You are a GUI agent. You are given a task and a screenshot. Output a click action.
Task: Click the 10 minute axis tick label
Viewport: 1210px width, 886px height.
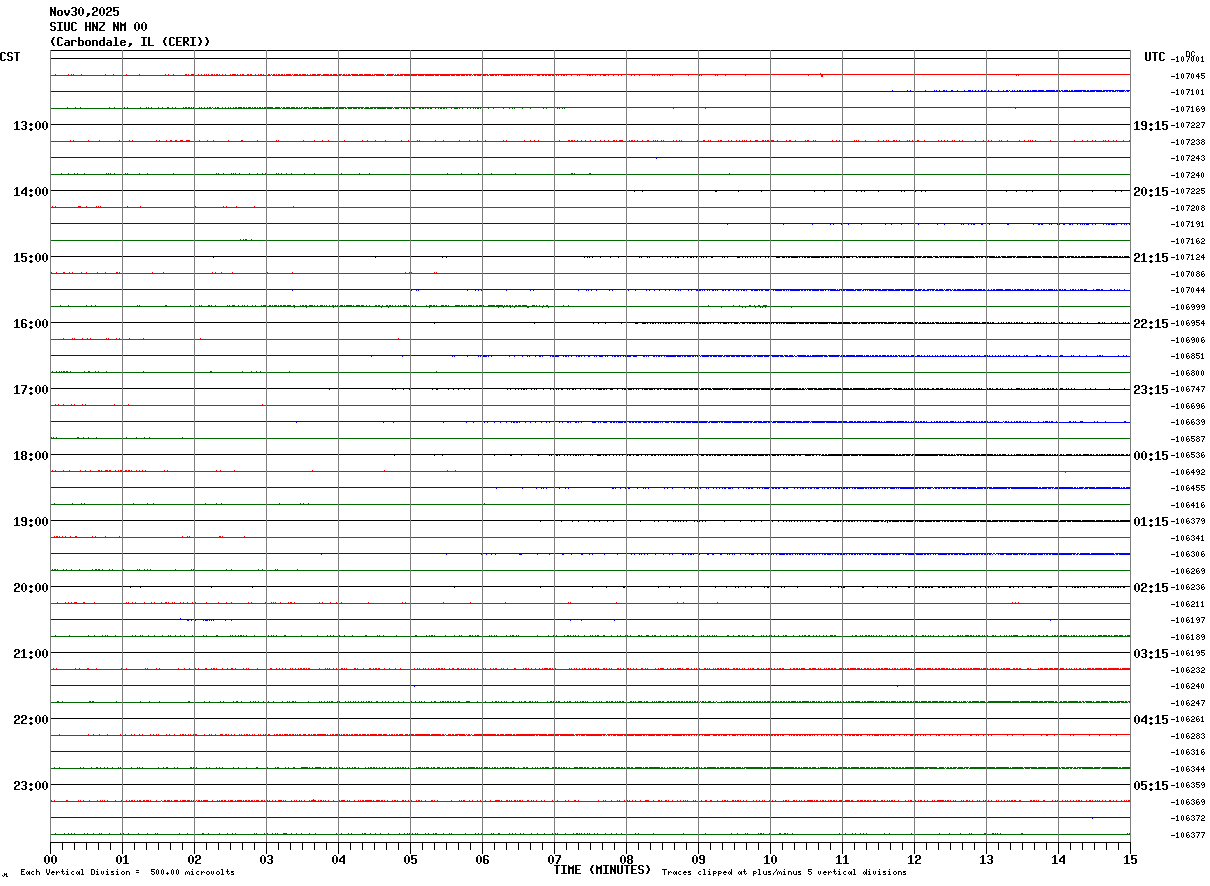click(x=770, y=860)
